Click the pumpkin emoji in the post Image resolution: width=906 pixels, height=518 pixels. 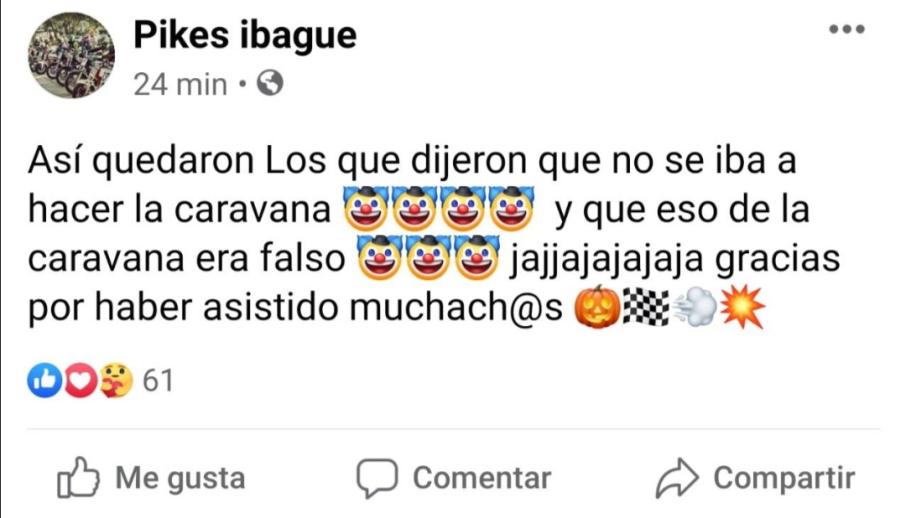tap(597, 307)
